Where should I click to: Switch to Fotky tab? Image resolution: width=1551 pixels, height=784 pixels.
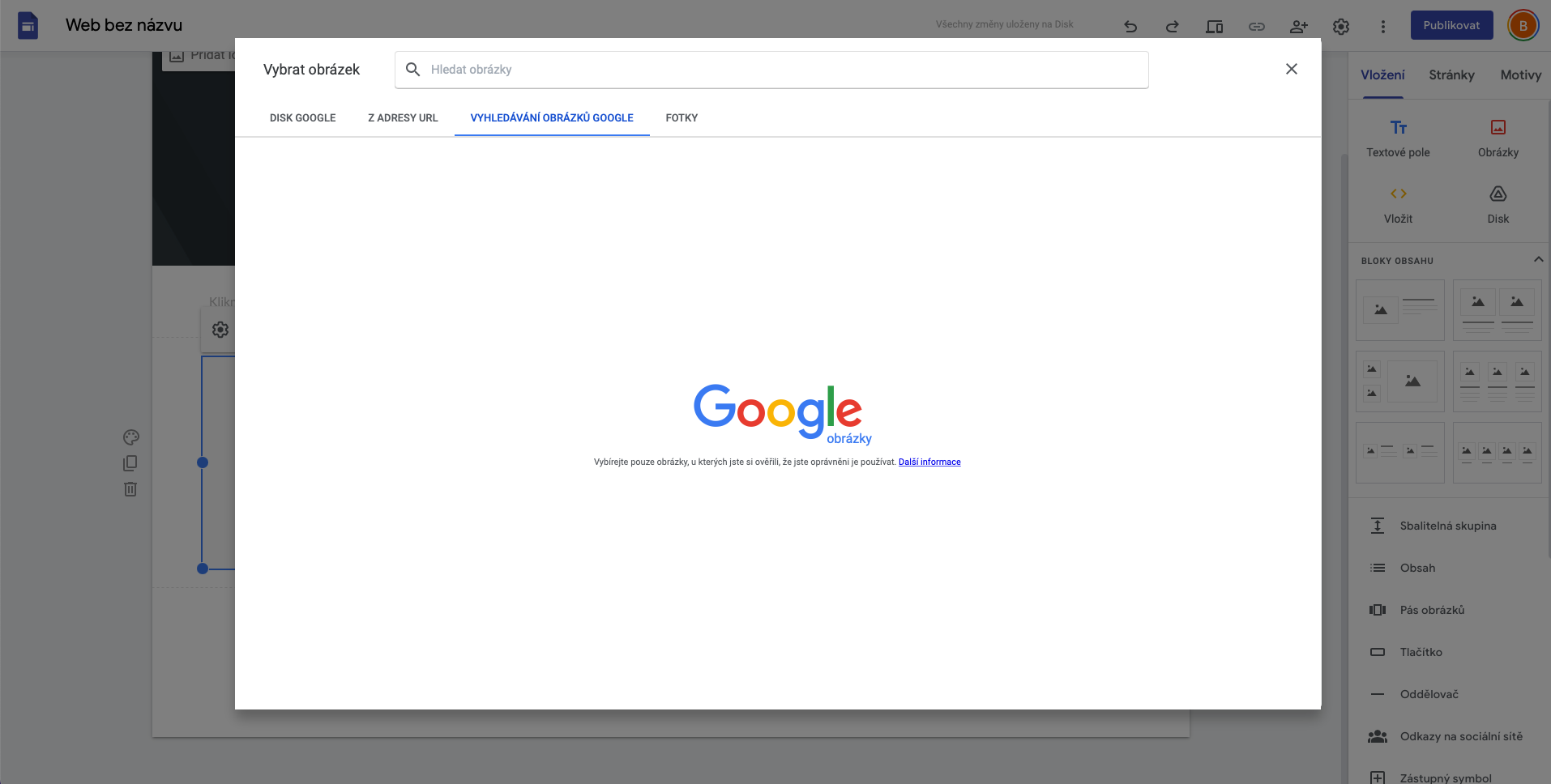(x=681, y=117)
